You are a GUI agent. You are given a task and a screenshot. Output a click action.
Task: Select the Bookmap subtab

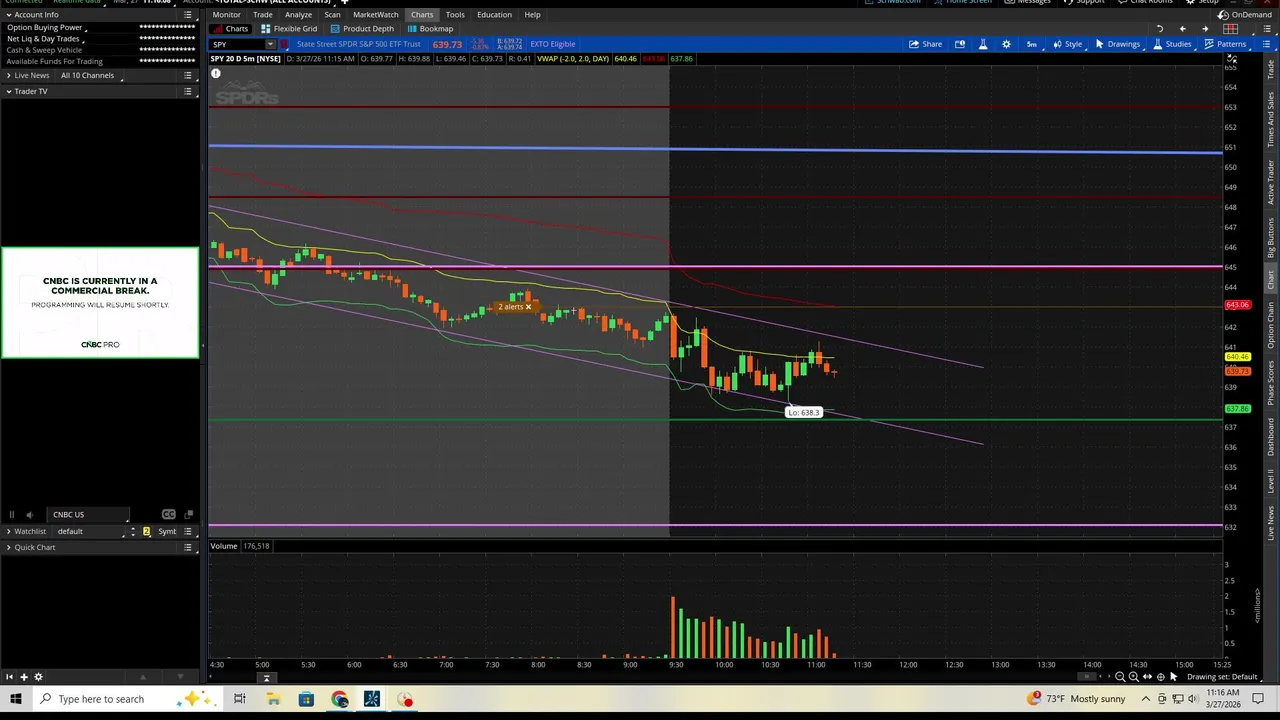pyautogui.click(x=430, y=28)
